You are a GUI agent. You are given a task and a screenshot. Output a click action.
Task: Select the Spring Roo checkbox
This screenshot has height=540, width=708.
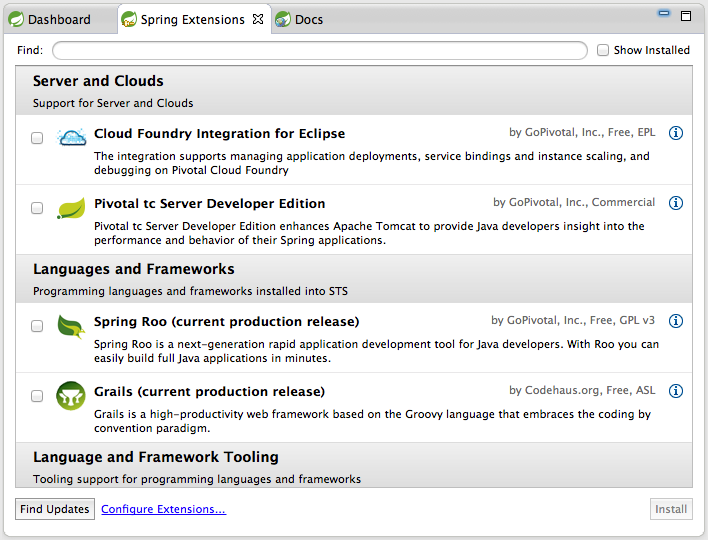[x=37, y=326]
